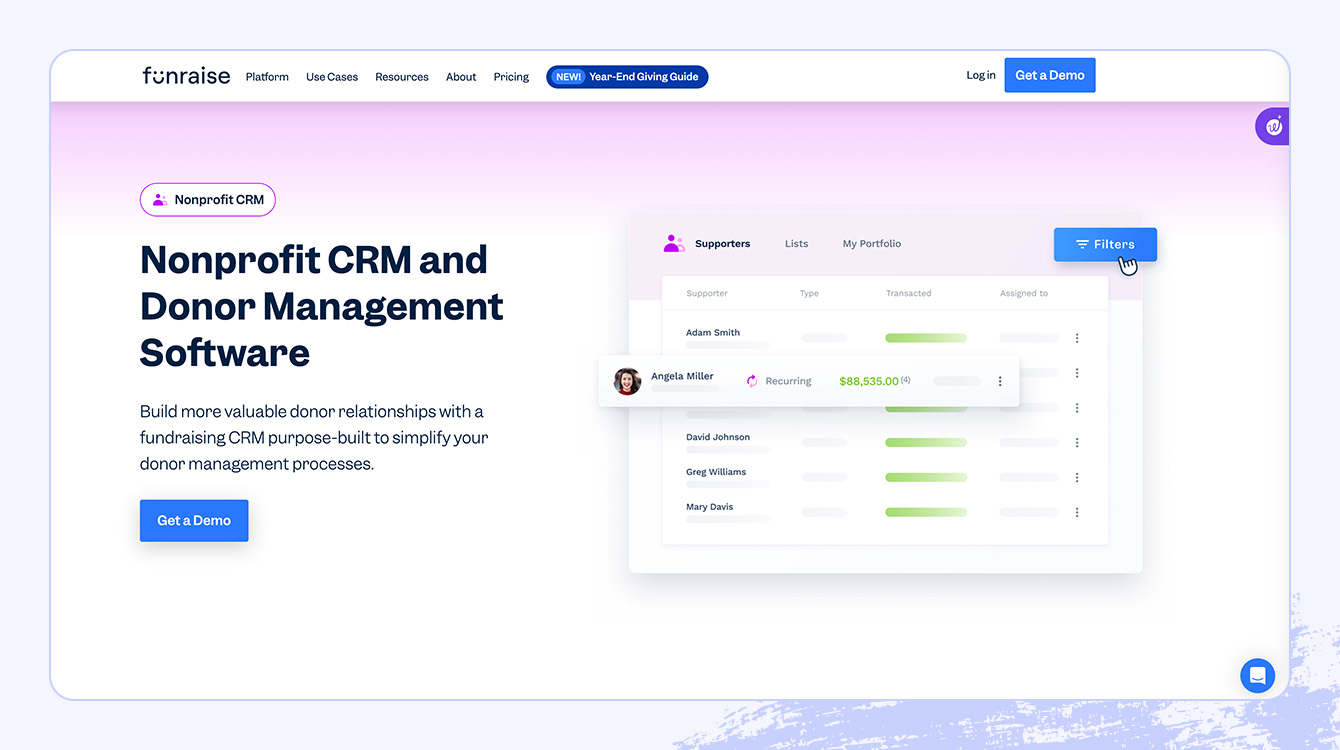Screen dimensions: 1340x750
Task: Open the Year-End Giving Guide banner
Action: (x=627, y=77)
